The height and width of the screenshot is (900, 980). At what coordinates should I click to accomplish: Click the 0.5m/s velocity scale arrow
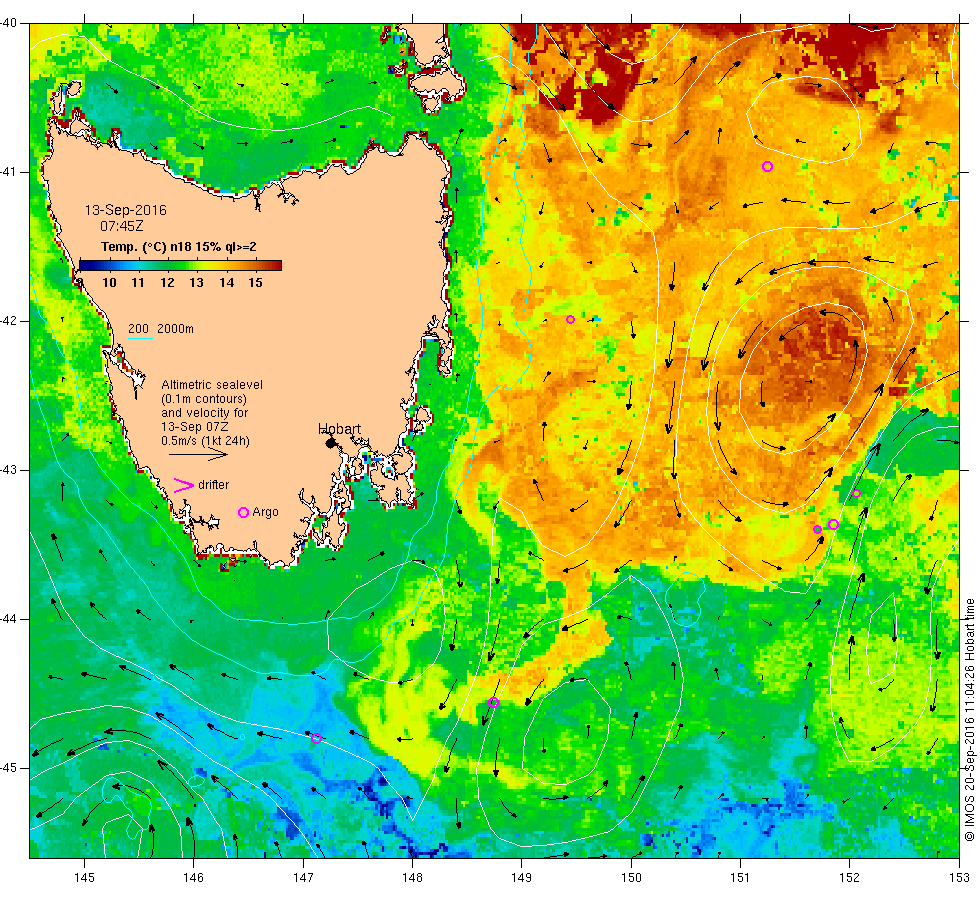[199, 454]
